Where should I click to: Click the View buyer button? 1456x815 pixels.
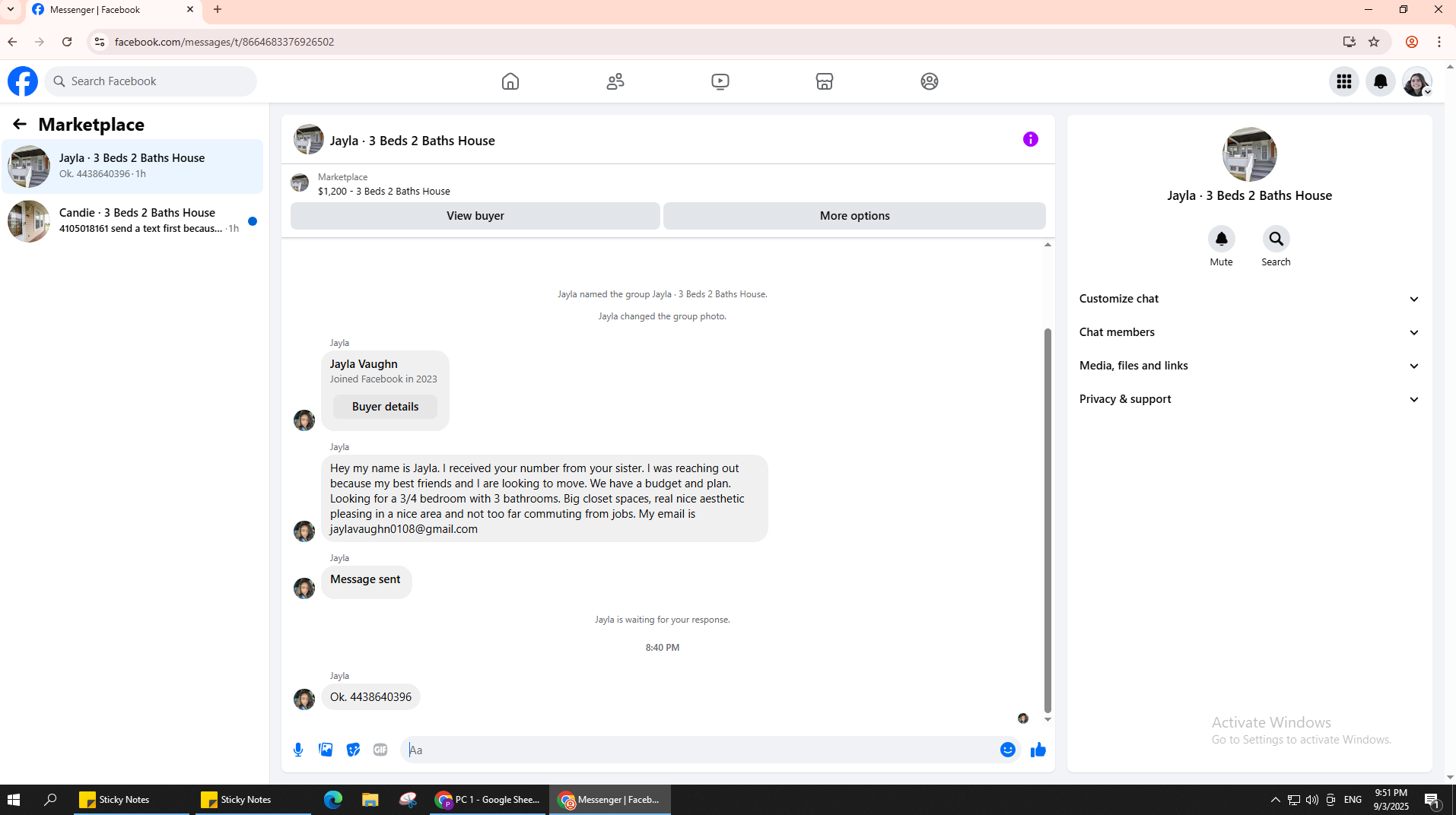click(475, 216)
